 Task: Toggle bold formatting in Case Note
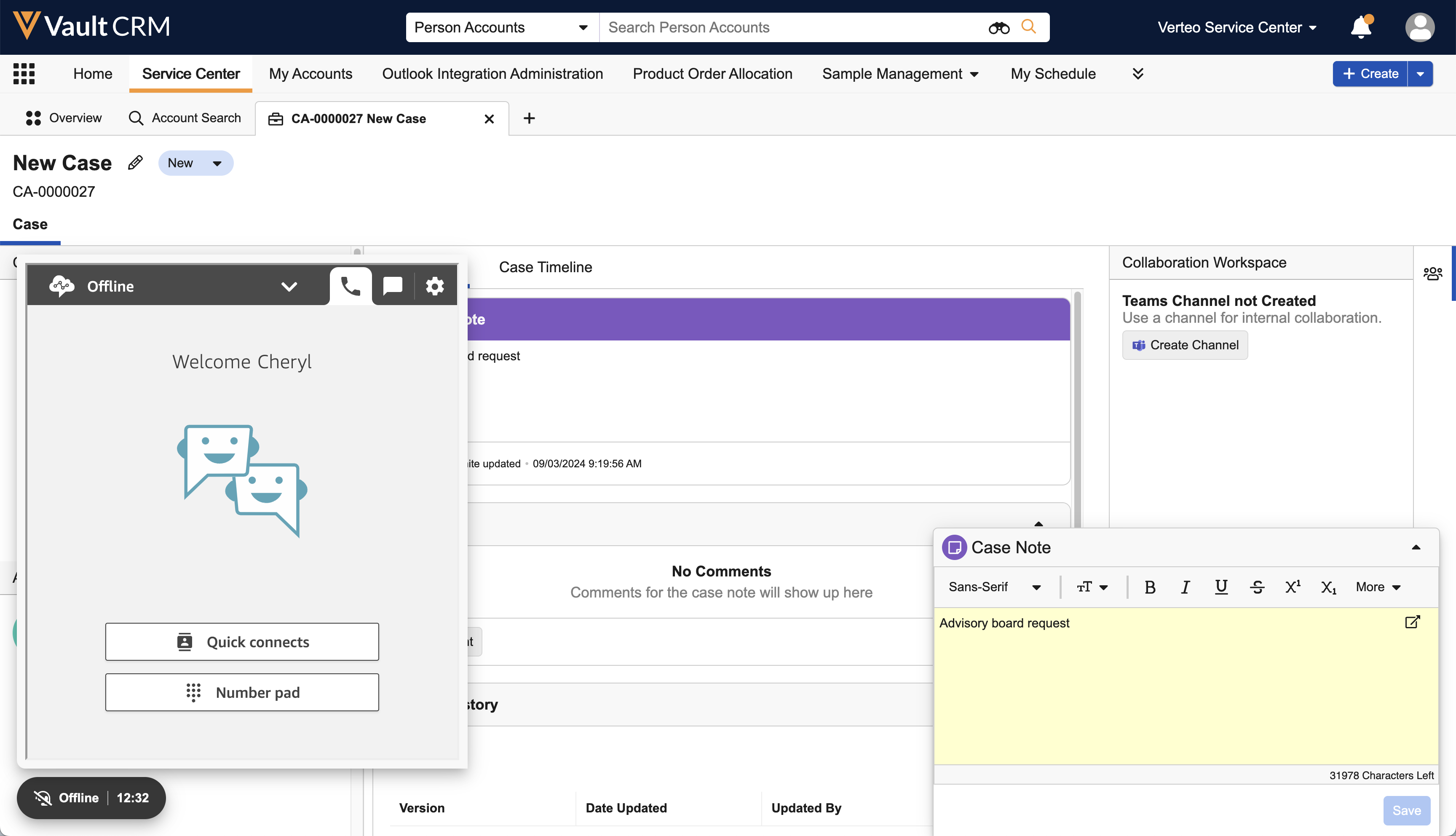1150,587
